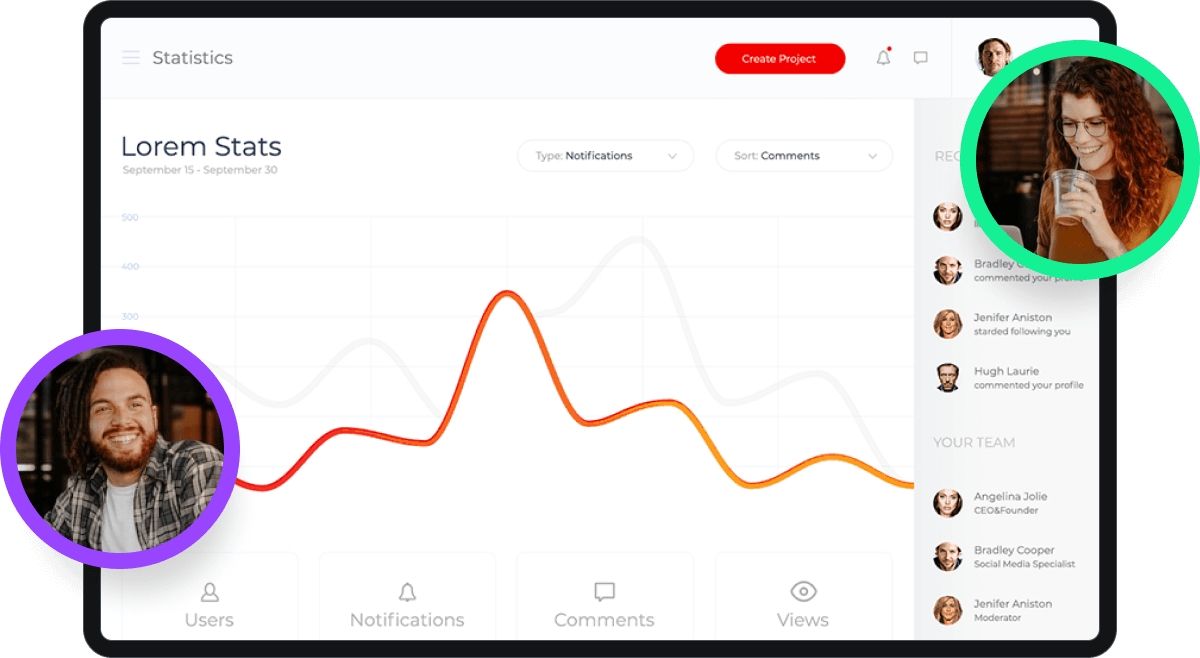The height and width of the screenshot is (658, 1200).
Task: Click the orange line chart peak
Action: 508,293
